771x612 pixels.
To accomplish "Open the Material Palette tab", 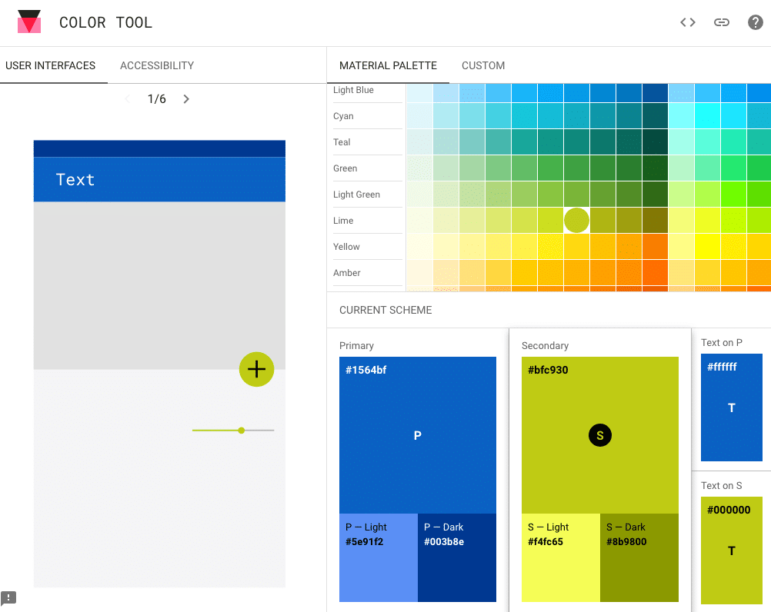I will pos(388,65).
